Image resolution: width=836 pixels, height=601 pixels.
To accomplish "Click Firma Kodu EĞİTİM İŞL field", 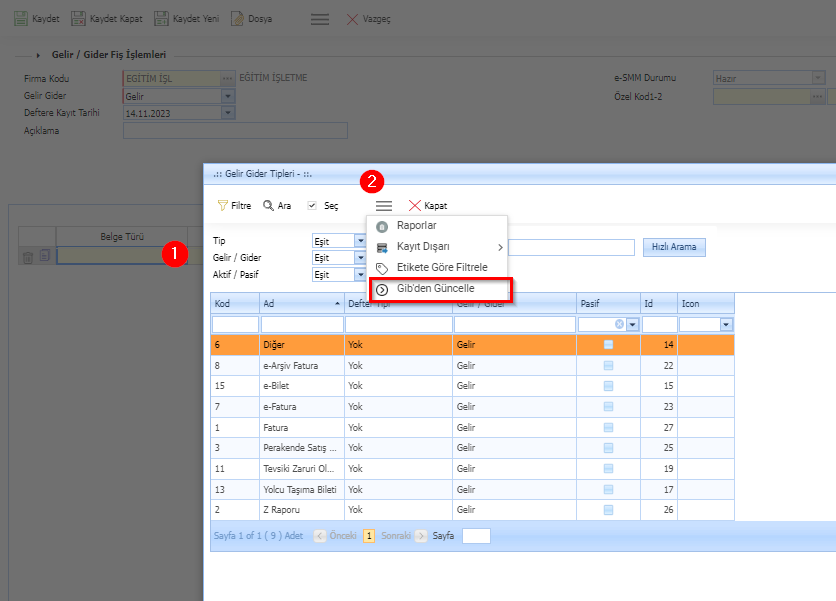I will (172, 78).
